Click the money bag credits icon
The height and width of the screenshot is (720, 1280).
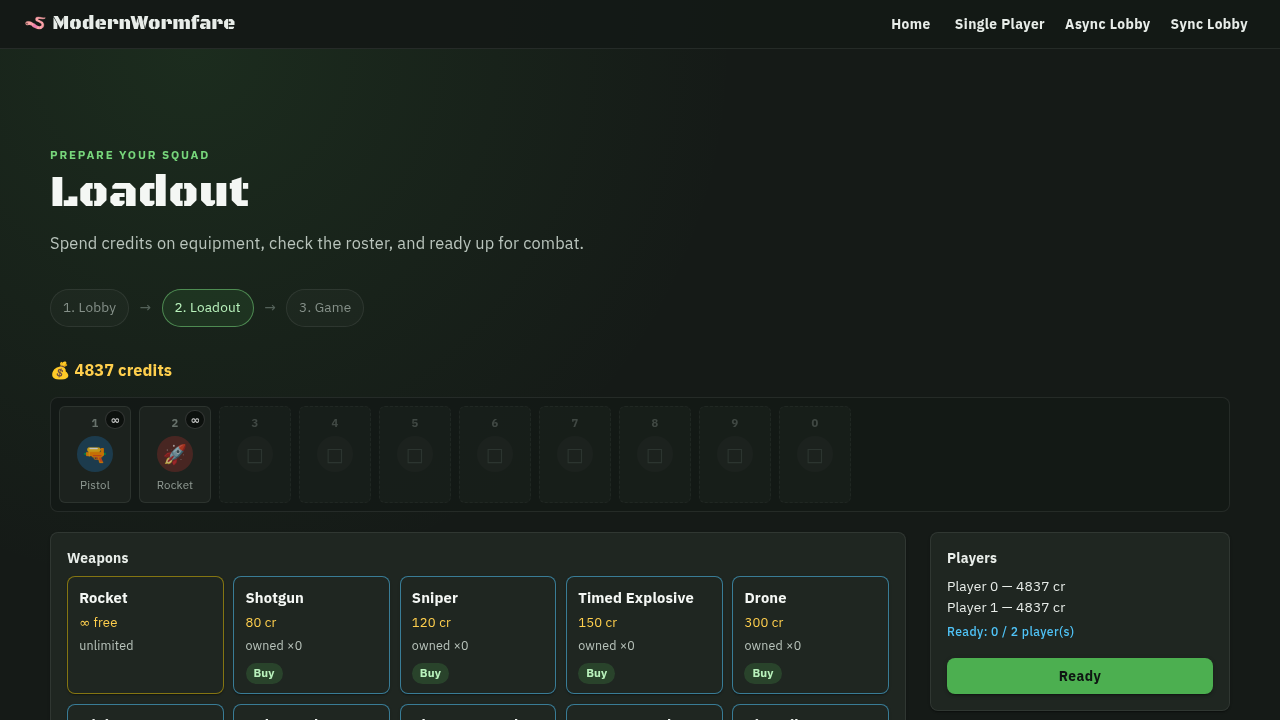click(x=60, y=371)
